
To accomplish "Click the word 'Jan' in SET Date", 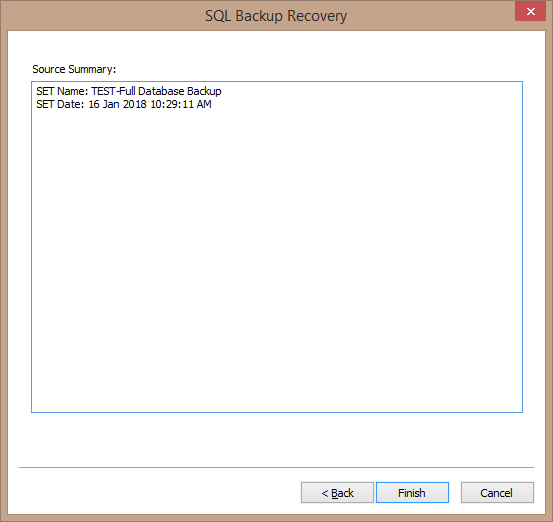I will pyautogui.click(x=111, y=104).
